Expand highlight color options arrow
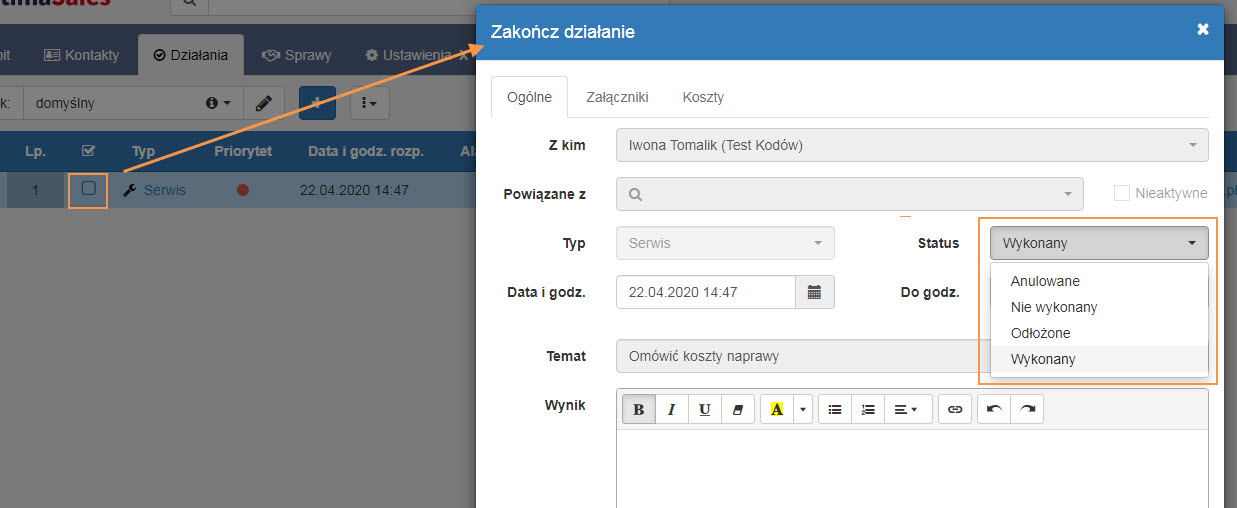 [802, 409]
